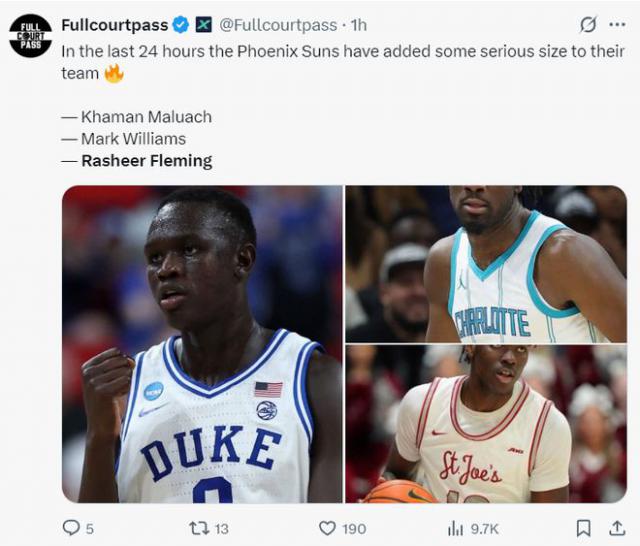View post analytics showing 9.7K views
This screenshot has height=546, width=640.
click(456, 527)
